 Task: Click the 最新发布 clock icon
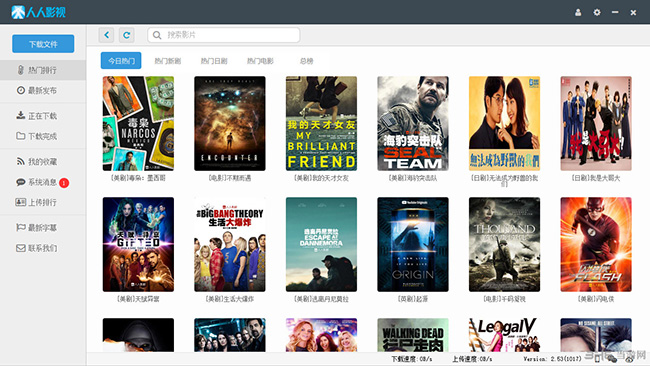click(x=21, y=90)
